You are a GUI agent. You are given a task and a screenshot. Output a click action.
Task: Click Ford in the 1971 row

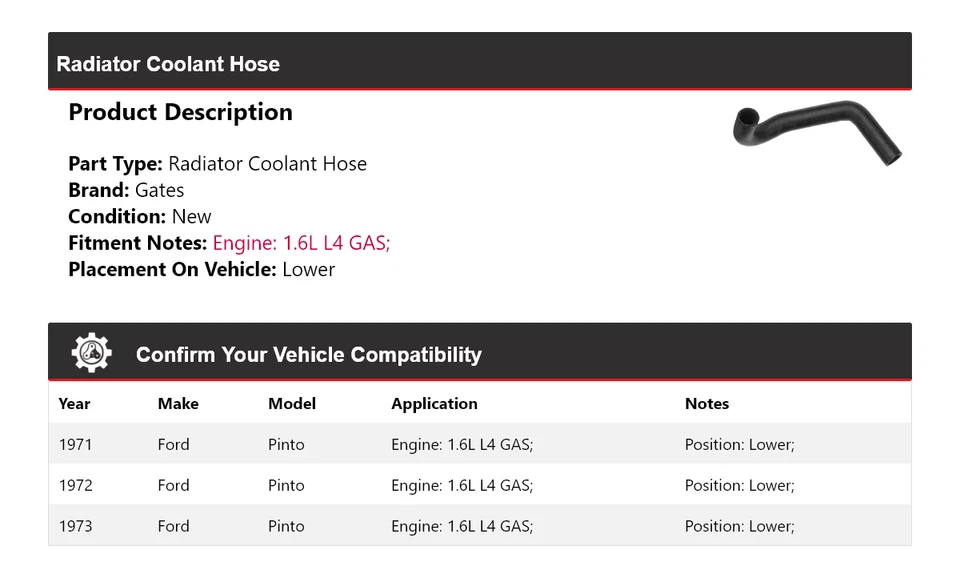click(x=173, y=445)
